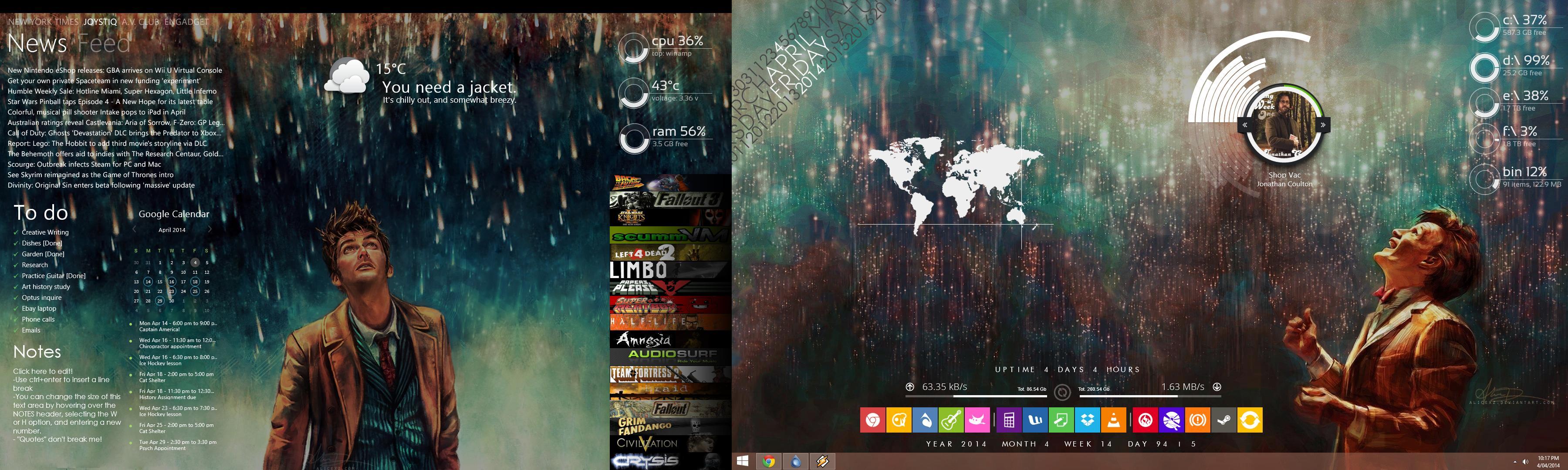This screenshot has width=1568, height=470.
Task: Open Humble Weekly Sale news headline
Action: (x=112, y=91)
